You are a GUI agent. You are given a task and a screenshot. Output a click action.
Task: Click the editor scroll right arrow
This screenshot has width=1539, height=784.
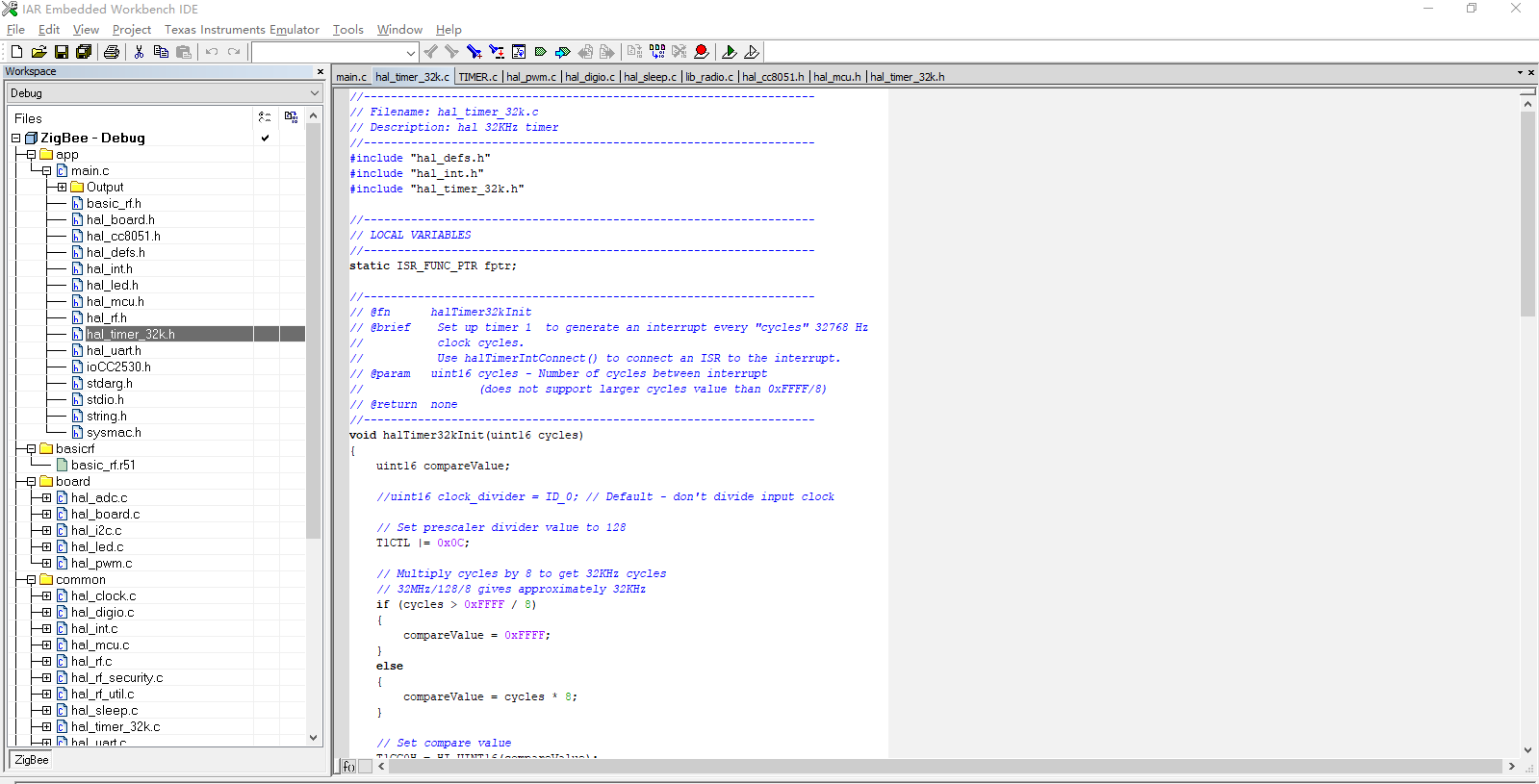coord(1512,767)
